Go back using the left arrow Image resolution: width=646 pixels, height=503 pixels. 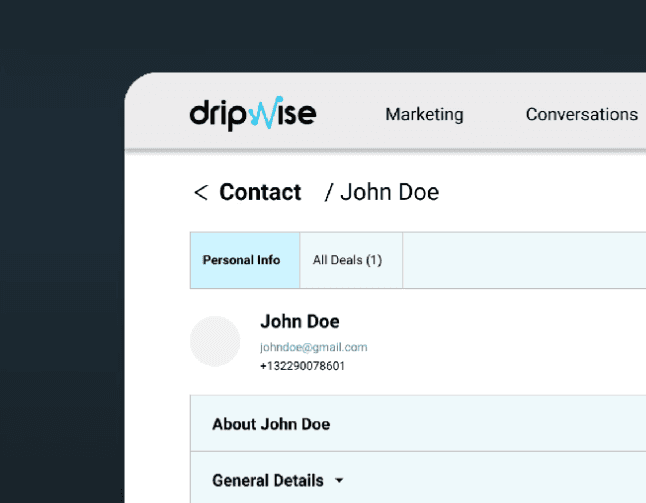click(x=201, y=192)
